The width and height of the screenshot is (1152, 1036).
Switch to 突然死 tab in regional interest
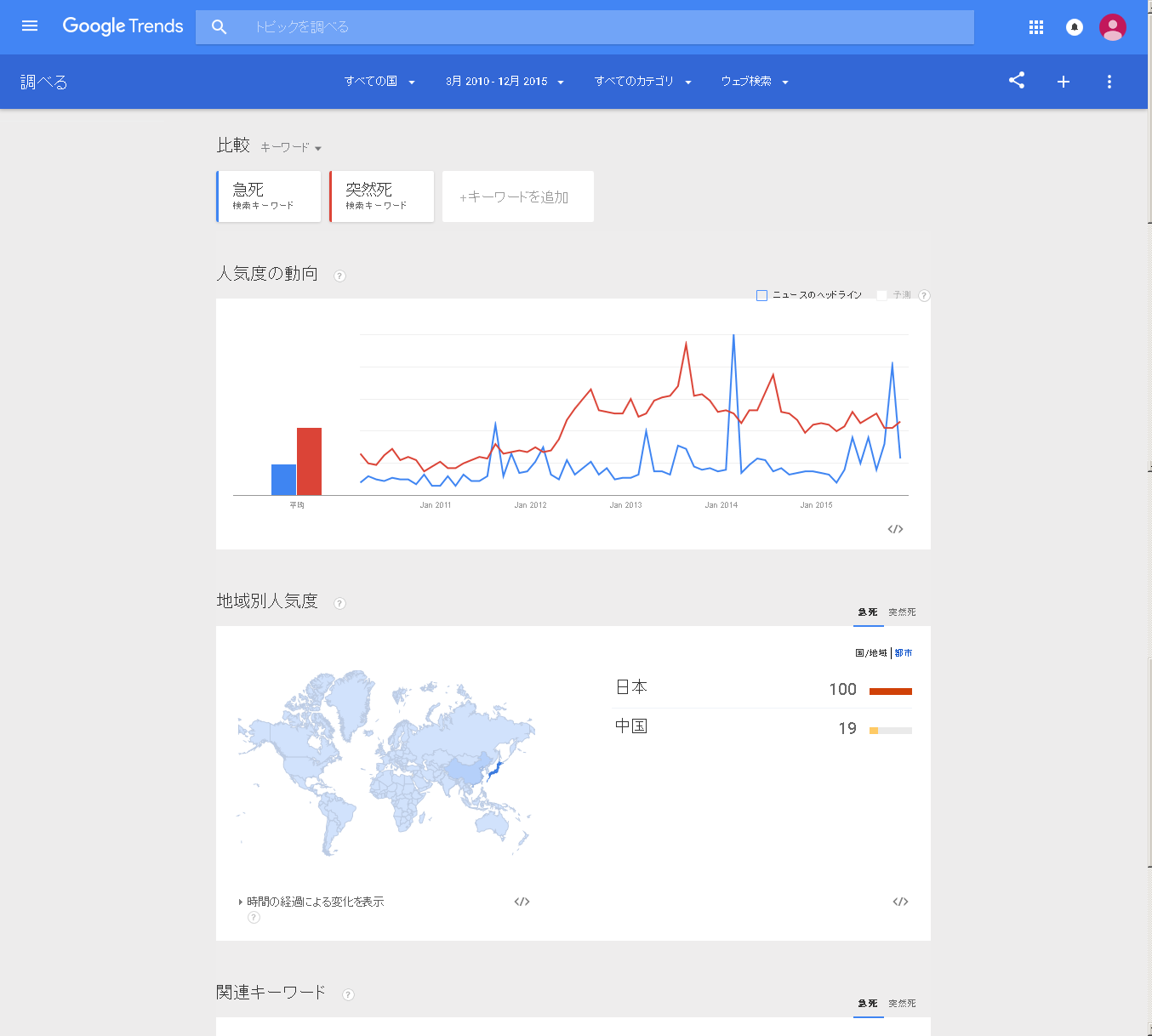[902, 612]
